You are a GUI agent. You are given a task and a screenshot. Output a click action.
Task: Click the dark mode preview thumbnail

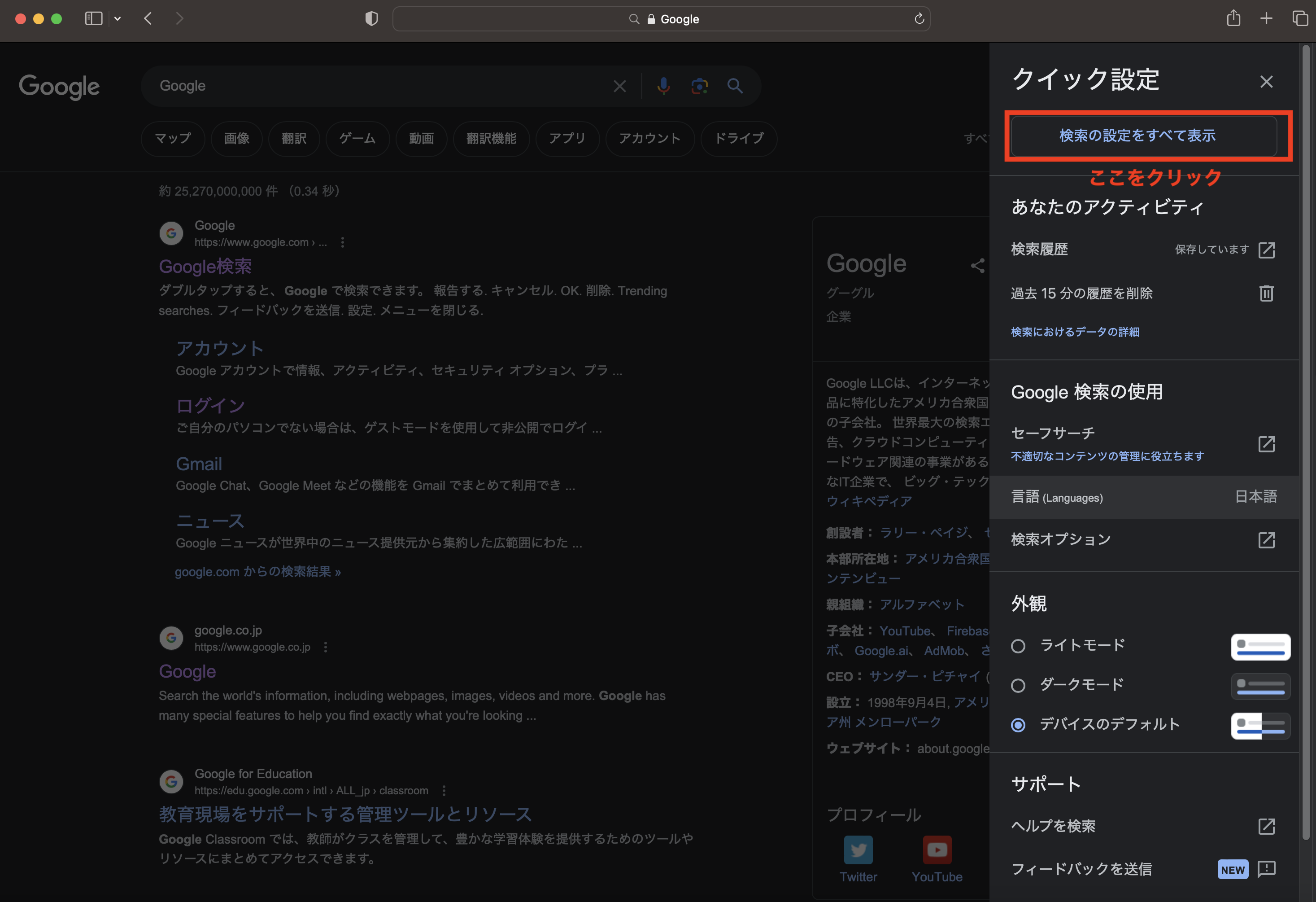1260,687
